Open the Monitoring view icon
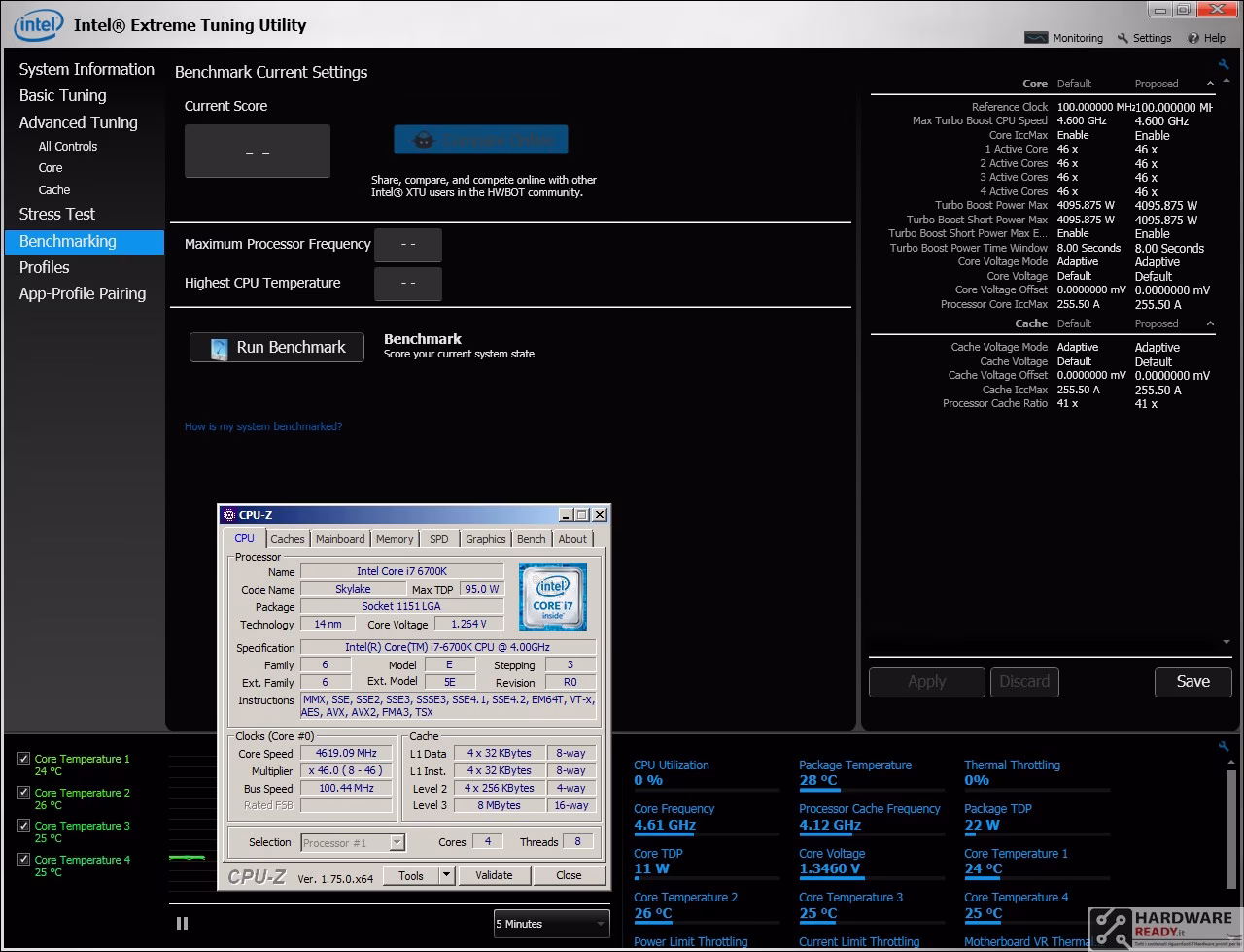The width and height of the screenshot is (1244, 952). pyautogui.click(x=1038, y=38)
